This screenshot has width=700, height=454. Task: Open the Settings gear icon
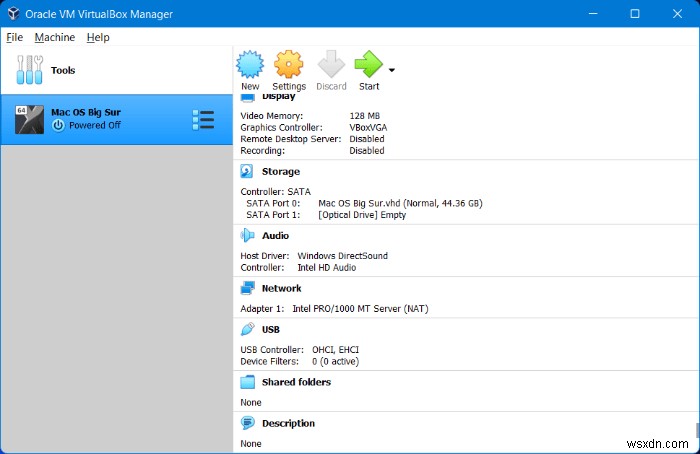288,64
